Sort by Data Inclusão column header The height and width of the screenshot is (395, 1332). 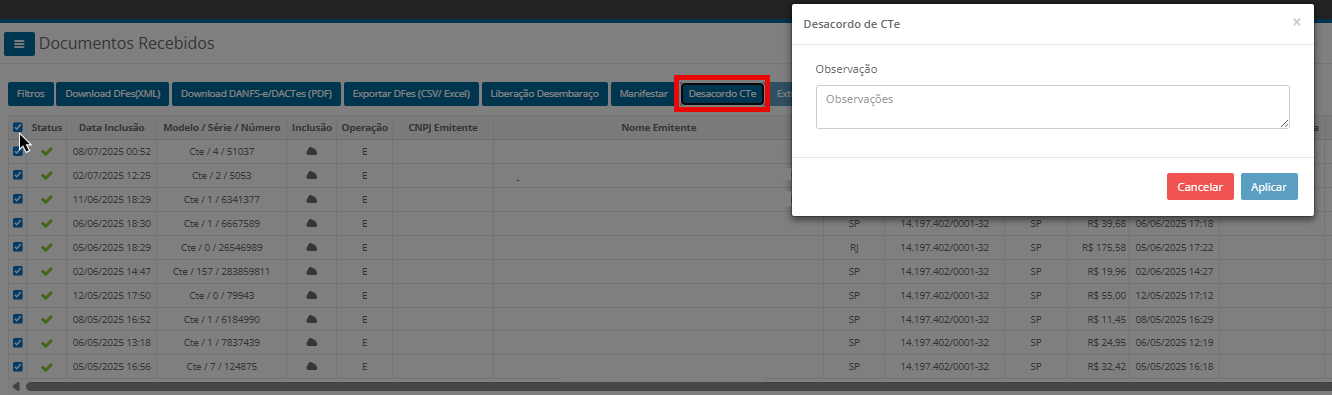[x=112, y=128]
